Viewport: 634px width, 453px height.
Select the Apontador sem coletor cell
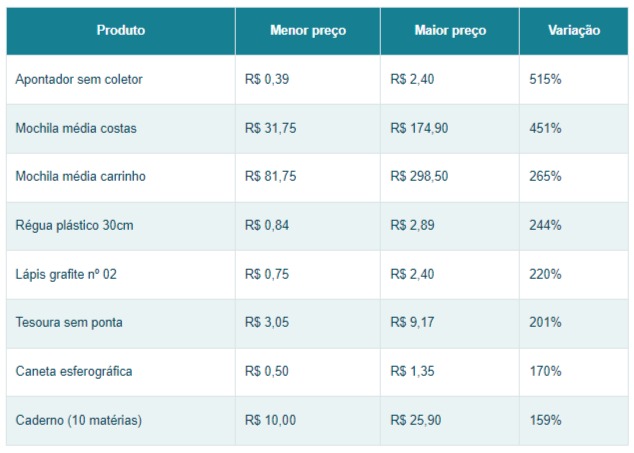click(79, 80)
